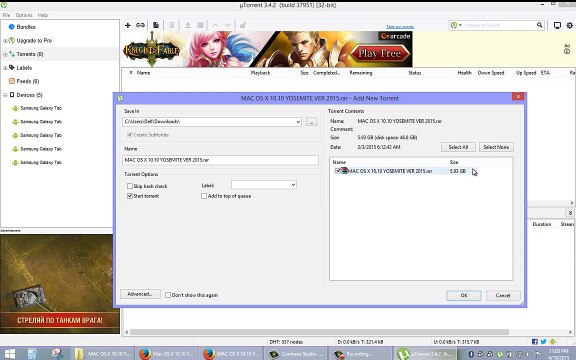Screen dimensions: 576x360
Task: Click Add Torrent from URL link icon
Action: pyautogui.click(x=140, y=25)
